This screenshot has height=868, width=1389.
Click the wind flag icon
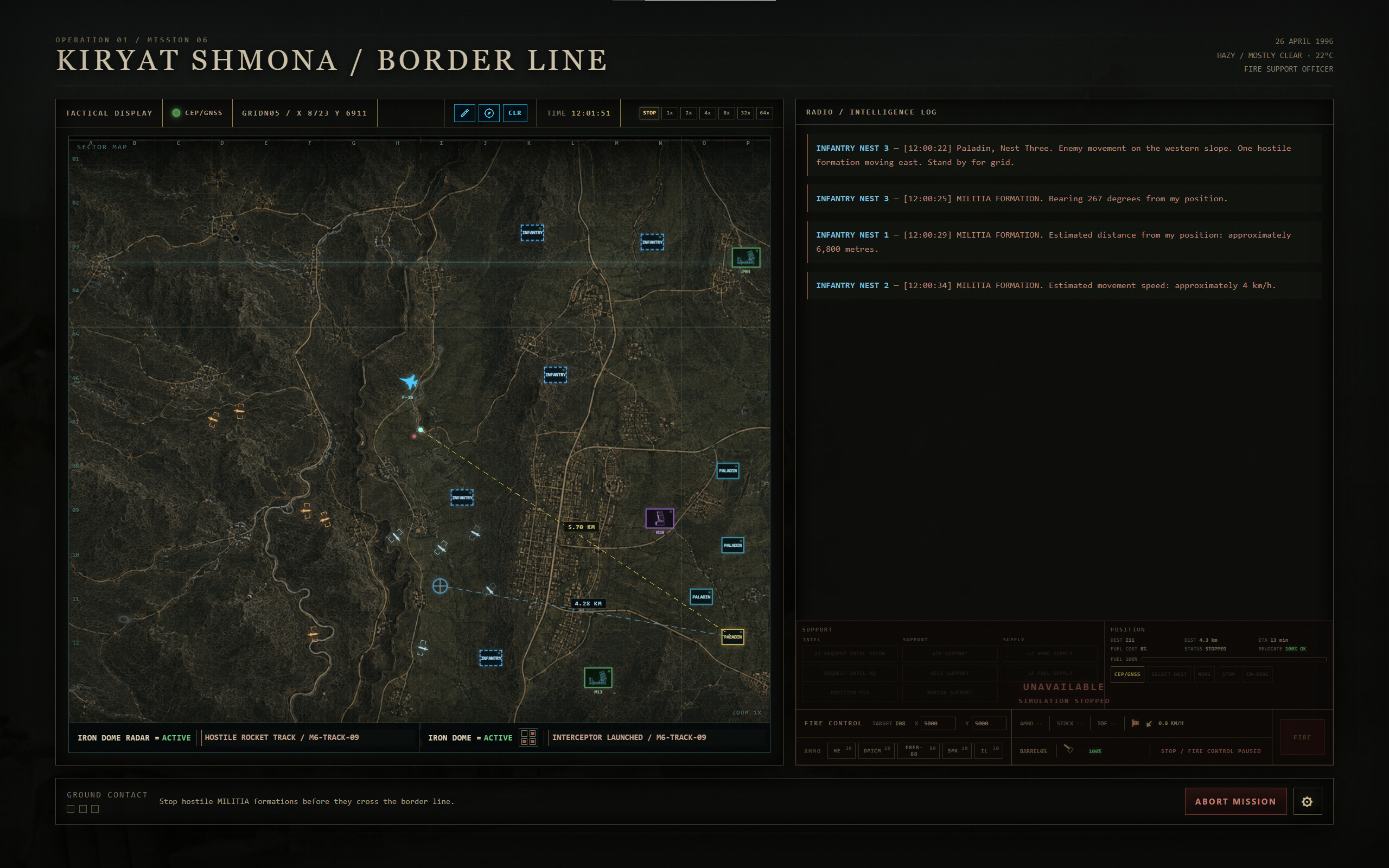tap(1135, 723)
